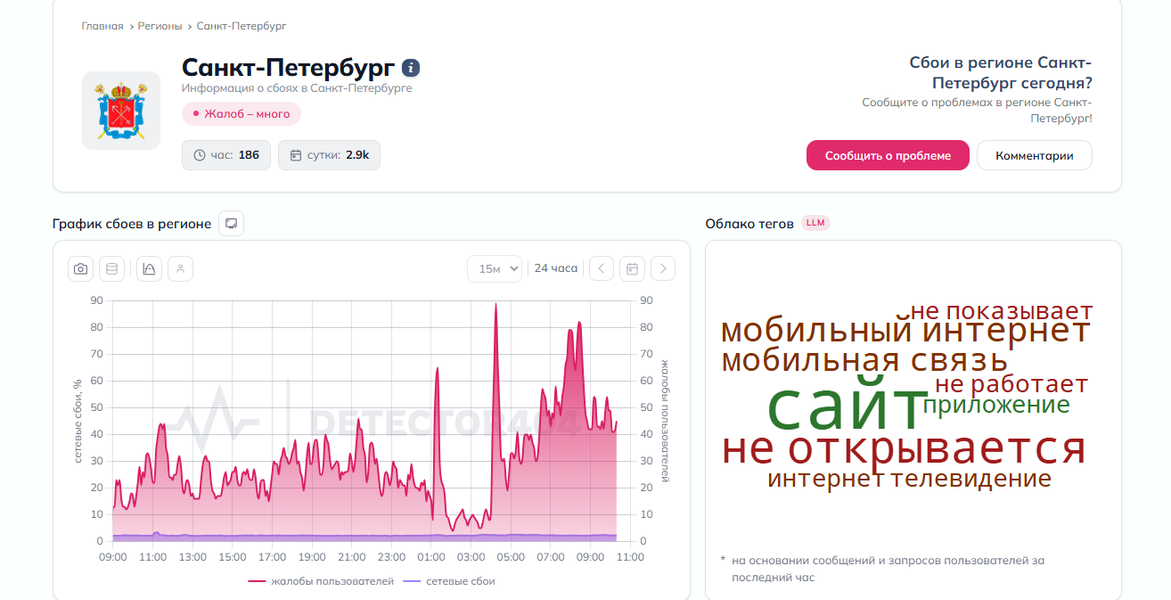Click the Сбои в регионе Санкт-Петербург сегодня? heading
The width and height of the screenshot is (1171, 600).
point(1001,73)
